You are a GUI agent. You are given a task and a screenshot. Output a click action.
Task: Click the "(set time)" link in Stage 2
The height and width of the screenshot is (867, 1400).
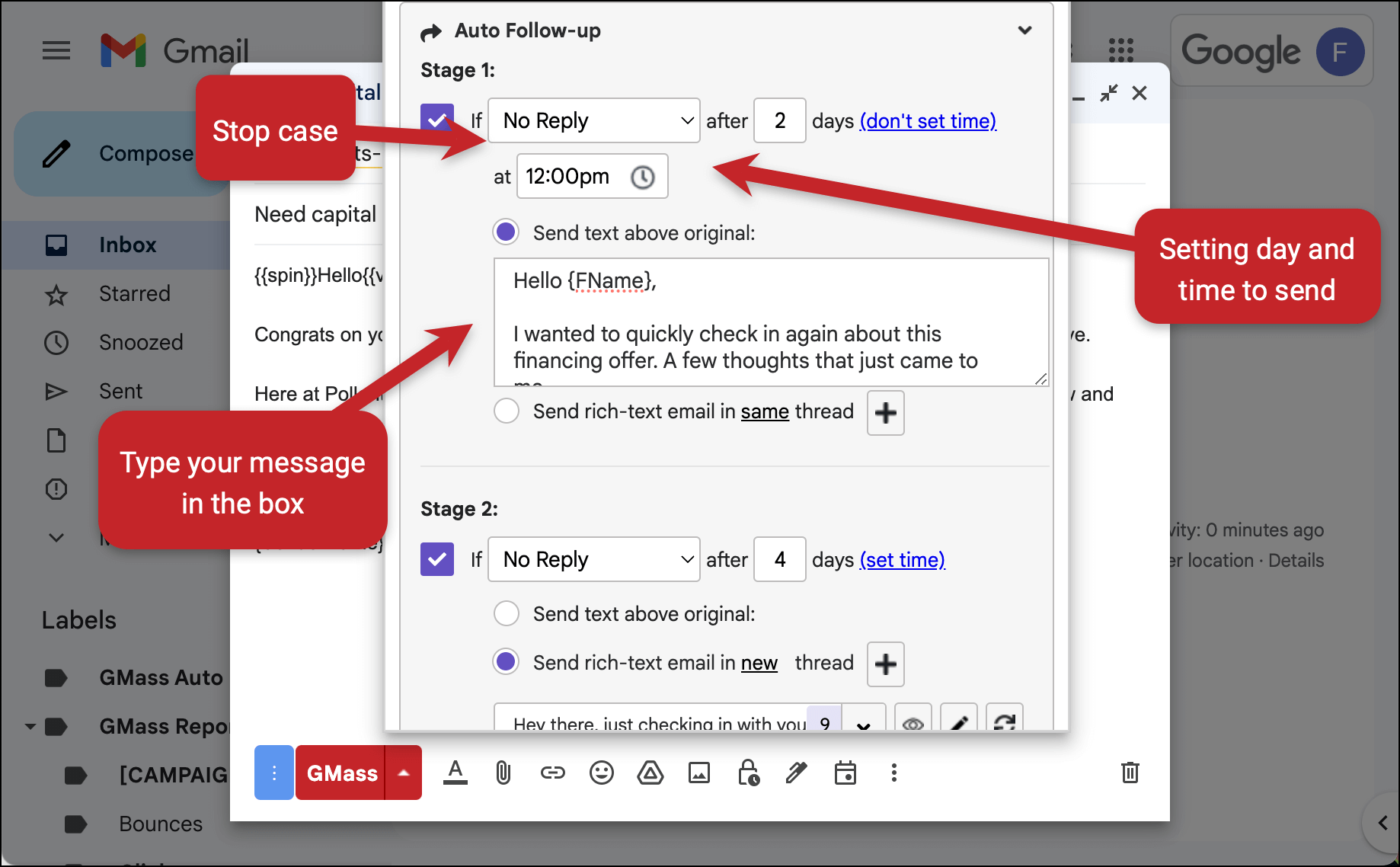pos(903,559)
